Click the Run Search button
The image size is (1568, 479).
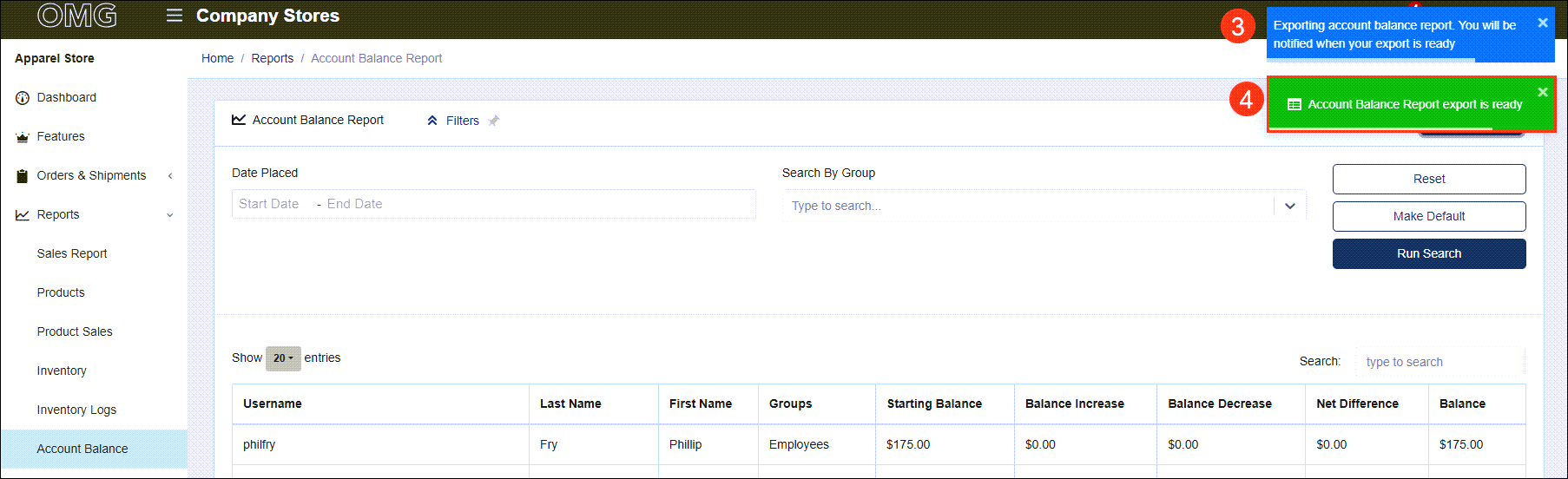[x=1429, y=253]
